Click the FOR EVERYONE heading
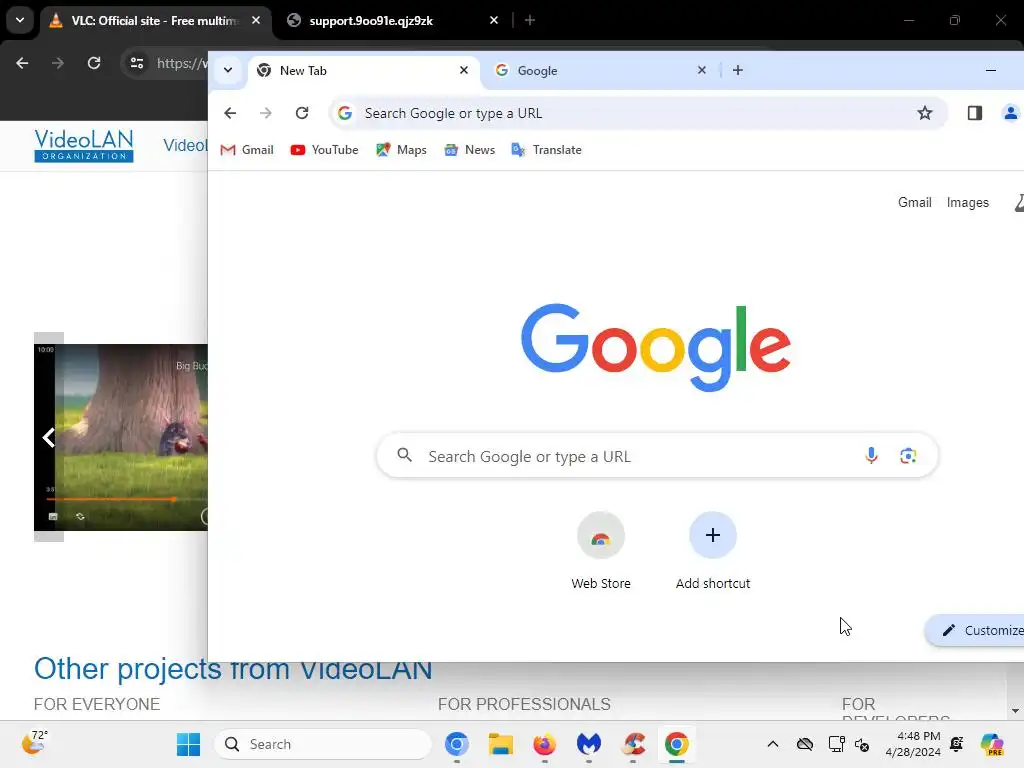The height and width of the screenshot is (768, 1024). [x=97, y=704]
